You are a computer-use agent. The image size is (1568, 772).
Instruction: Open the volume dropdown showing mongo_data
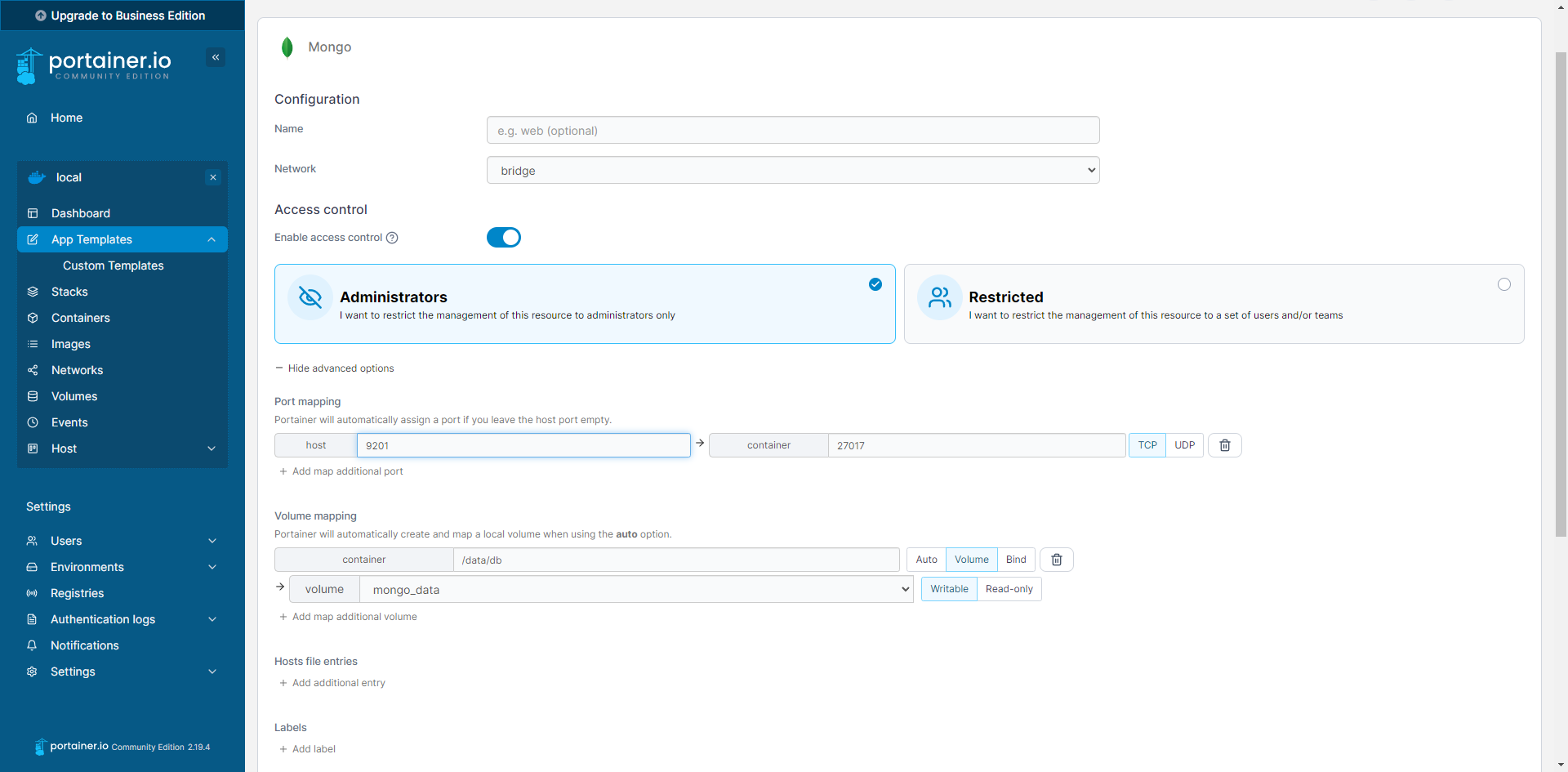pos(636,589)
